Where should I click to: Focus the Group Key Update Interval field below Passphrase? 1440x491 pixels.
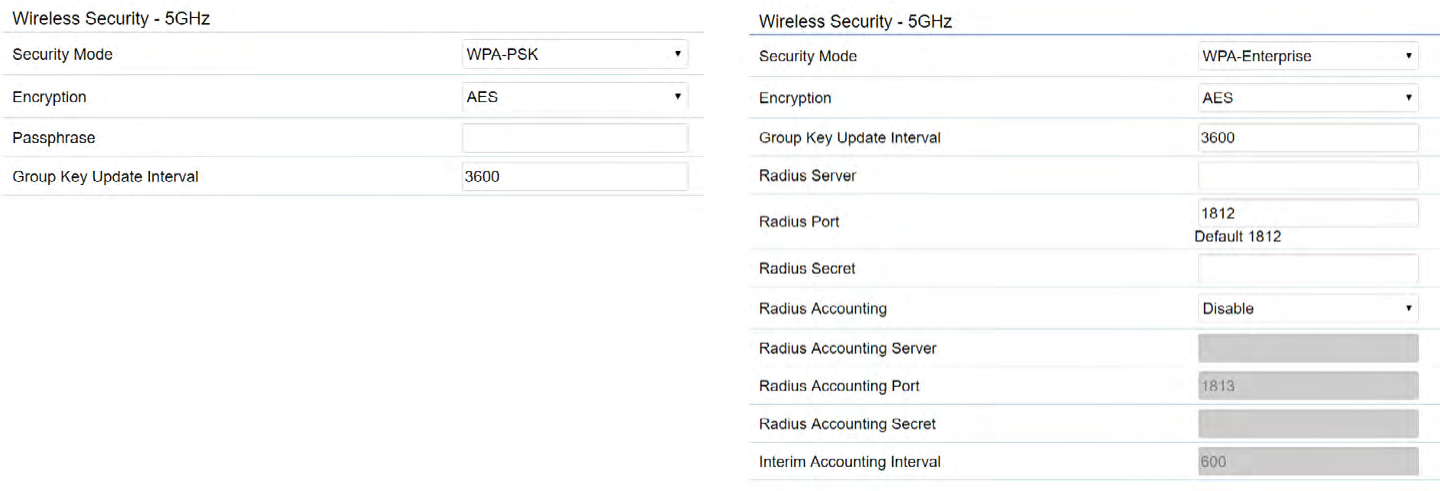pos(575,177)
